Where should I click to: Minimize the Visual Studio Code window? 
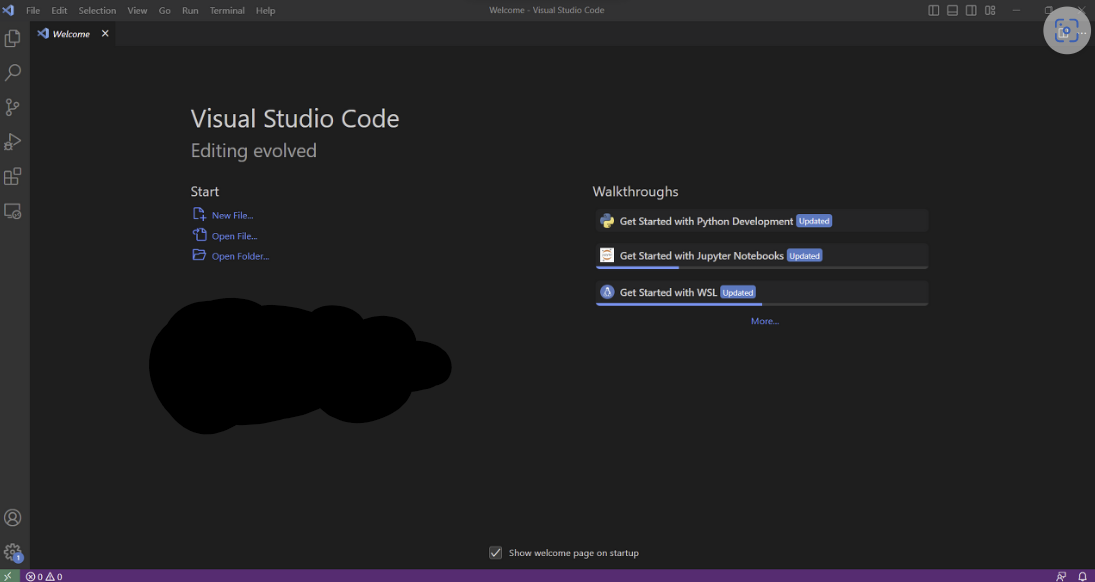(1017, 10)
